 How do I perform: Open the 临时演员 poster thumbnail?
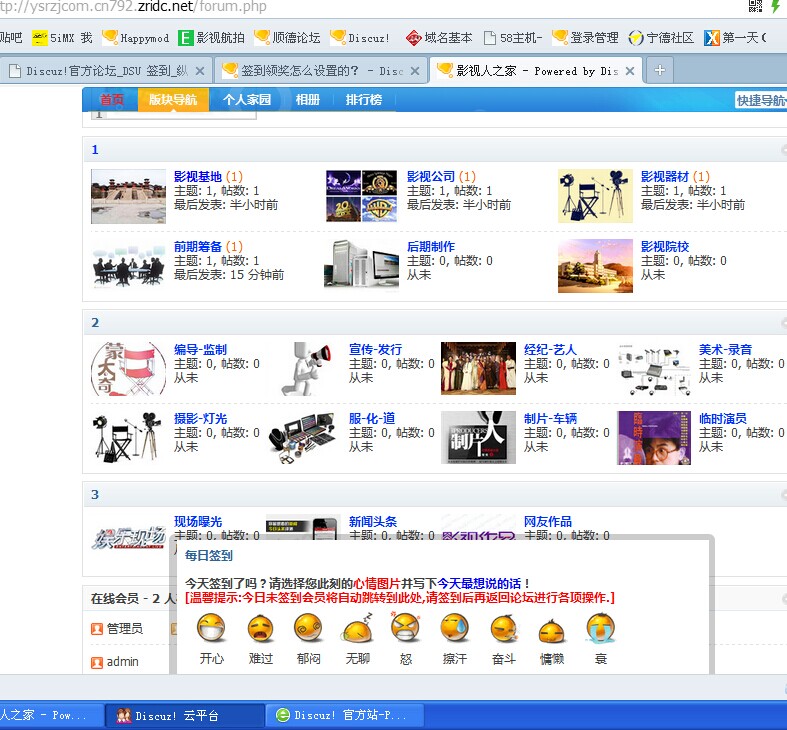tap(654, 438)
